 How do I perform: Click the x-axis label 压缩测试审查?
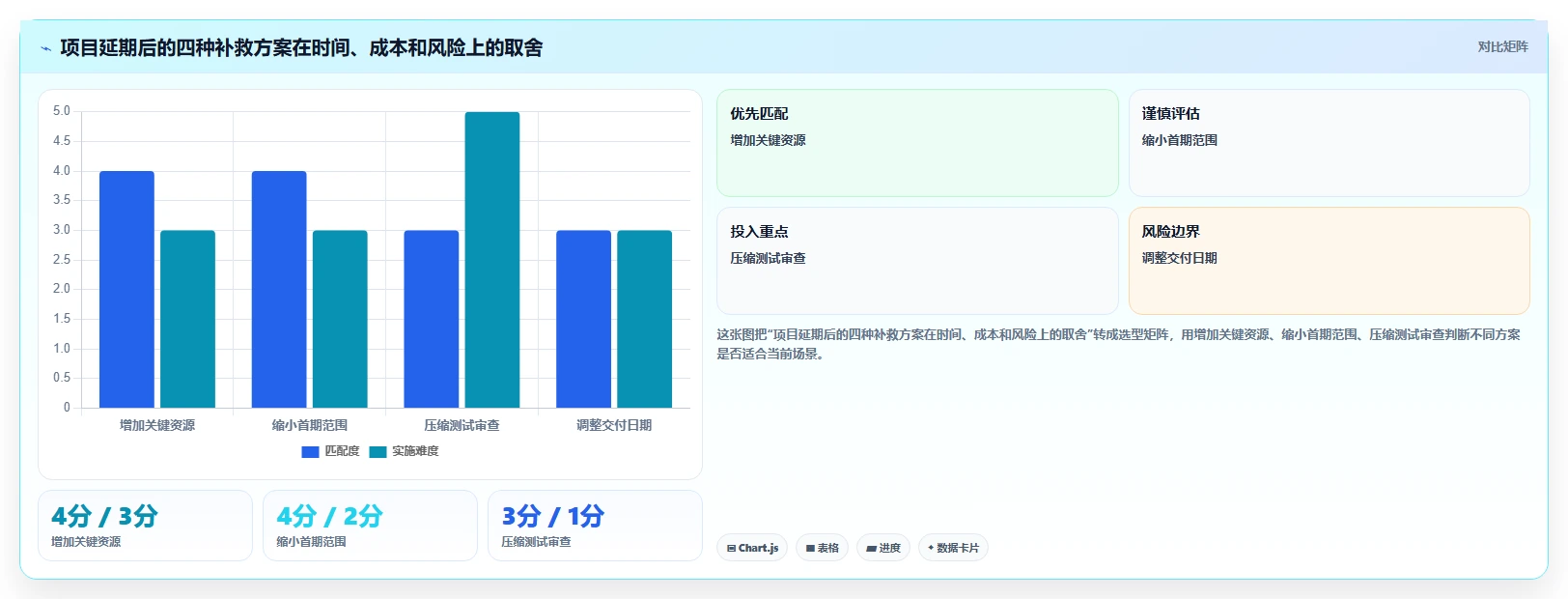[x=462, y=425]
